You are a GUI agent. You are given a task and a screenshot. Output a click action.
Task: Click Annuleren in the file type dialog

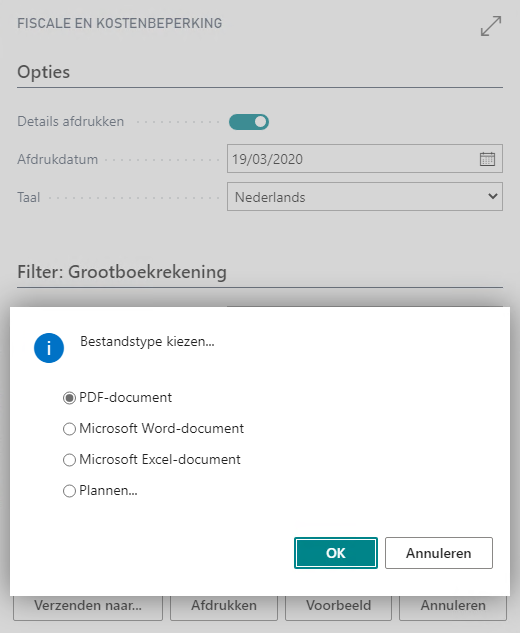pos(438,553)
